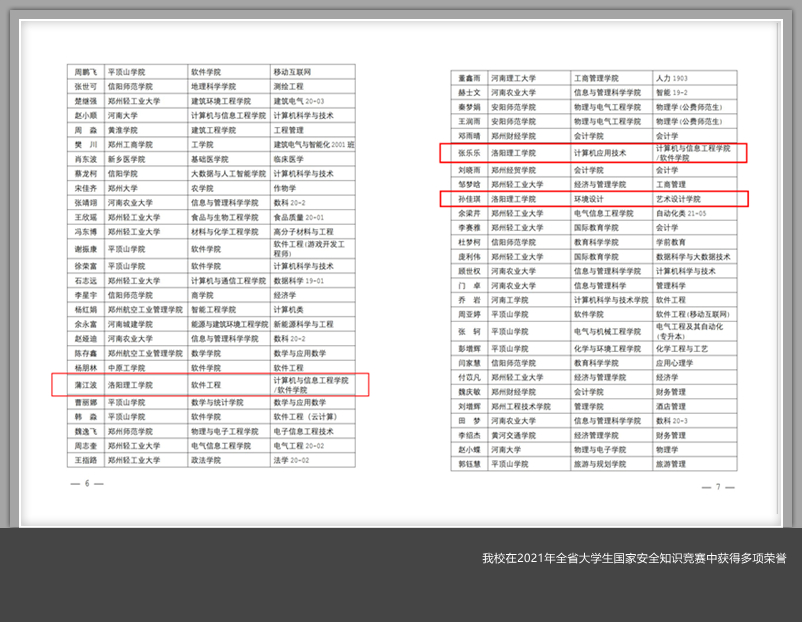Click the 作物学 major cell
The image size is (802, 622).
tap(285, 188)
